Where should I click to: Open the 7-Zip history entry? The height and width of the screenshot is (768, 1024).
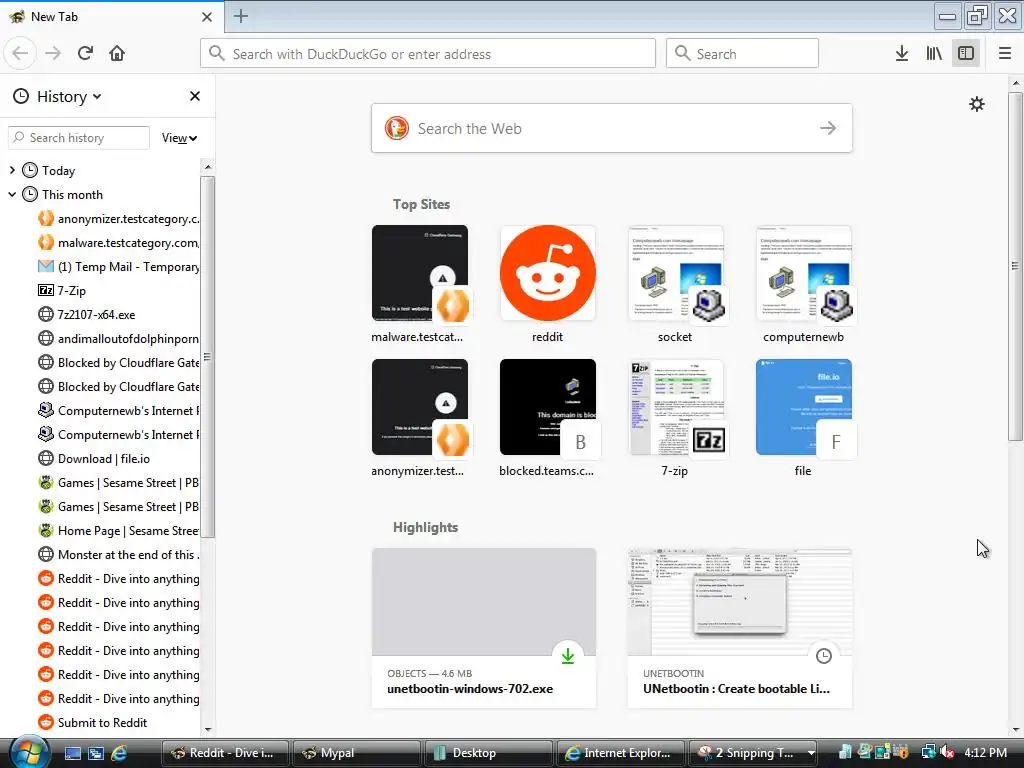click(63, 291)
